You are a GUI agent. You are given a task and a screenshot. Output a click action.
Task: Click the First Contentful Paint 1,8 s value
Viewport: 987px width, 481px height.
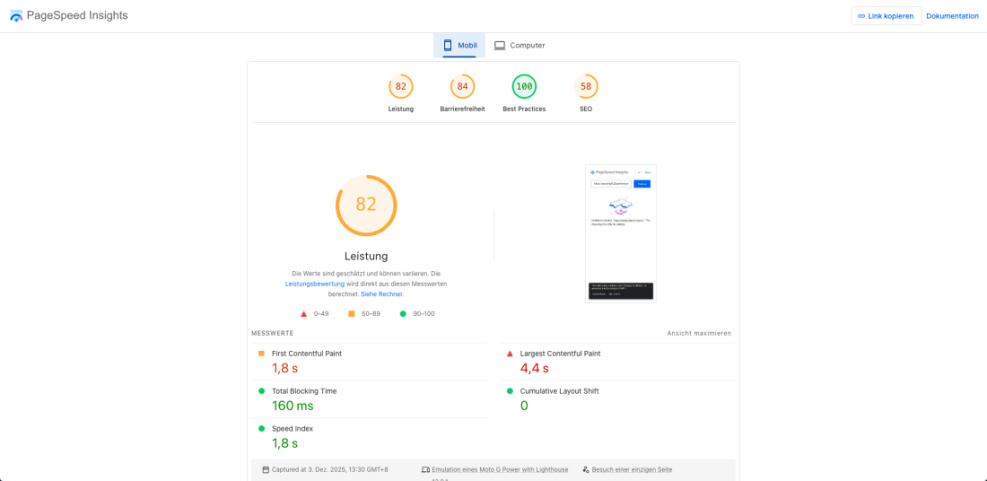285,368
